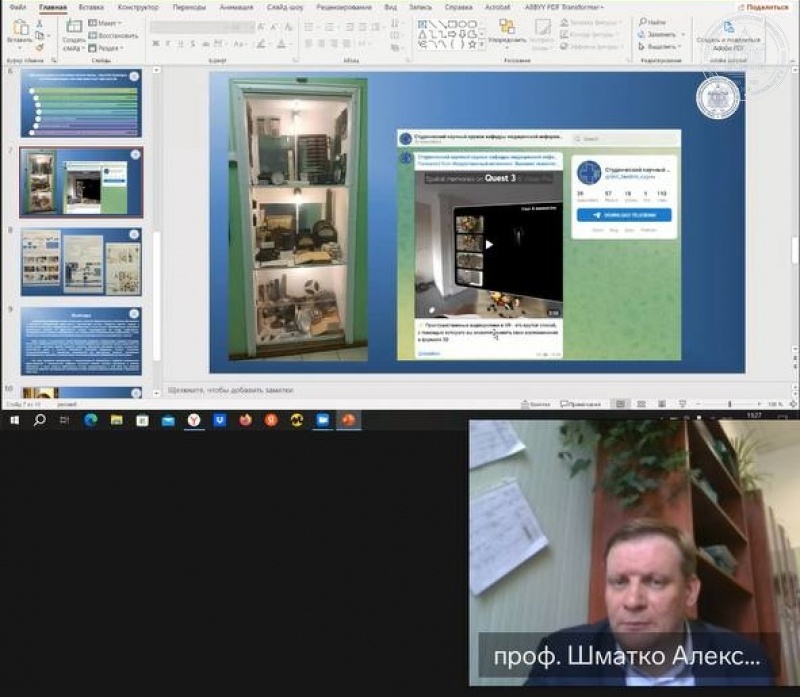Open Yandex Browser from the taskbar
This screenshot has height=697, width=800.
(194, 420)
